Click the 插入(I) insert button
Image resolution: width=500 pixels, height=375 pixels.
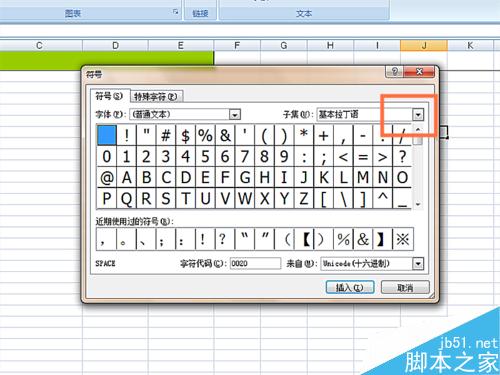[350, 287]
